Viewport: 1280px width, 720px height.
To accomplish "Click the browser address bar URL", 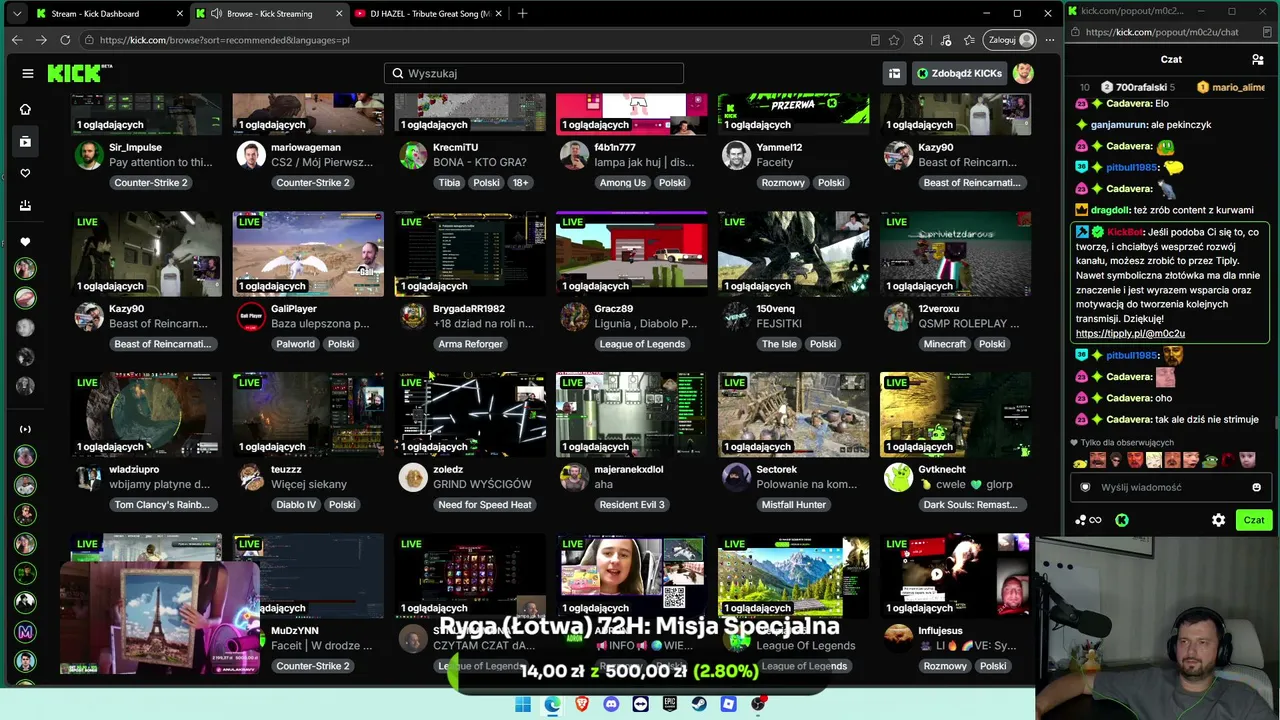I will [225, 40].
